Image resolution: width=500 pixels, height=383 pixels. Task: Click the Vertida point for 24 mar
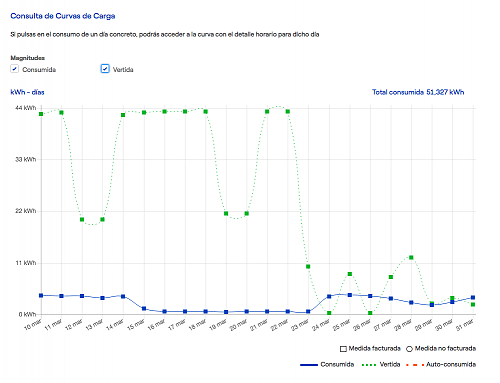(329, 313)
